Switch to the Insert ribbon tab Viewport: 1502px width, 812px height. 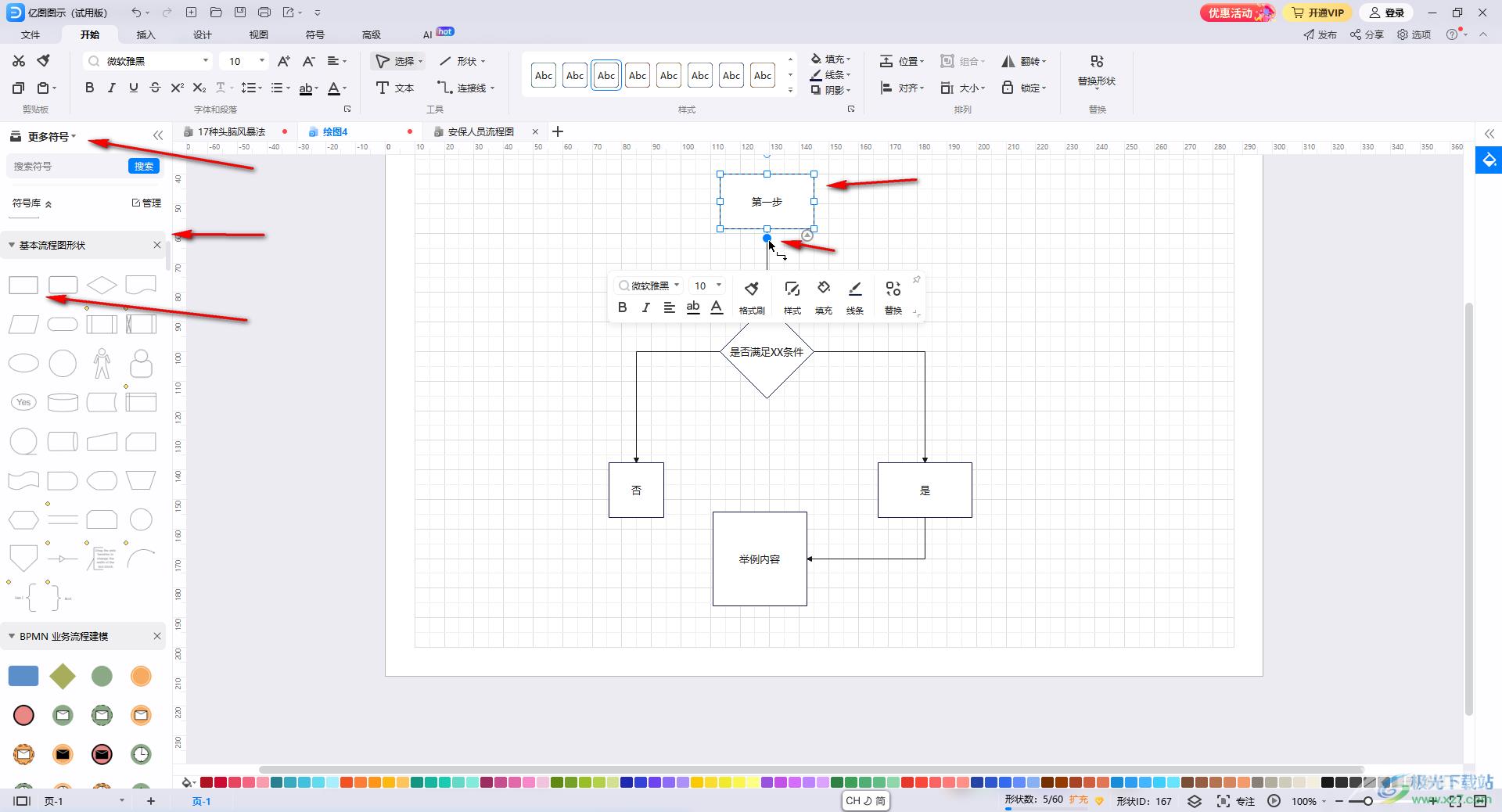pyautogui.click(x=146, y=34)
